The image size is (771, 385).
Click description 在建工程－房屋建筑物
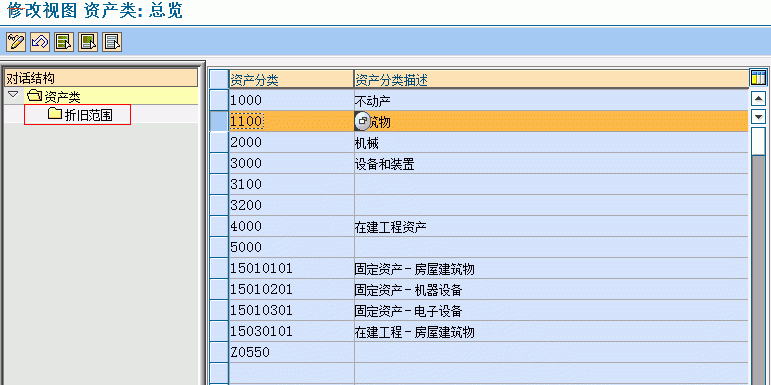coord(551,331)
